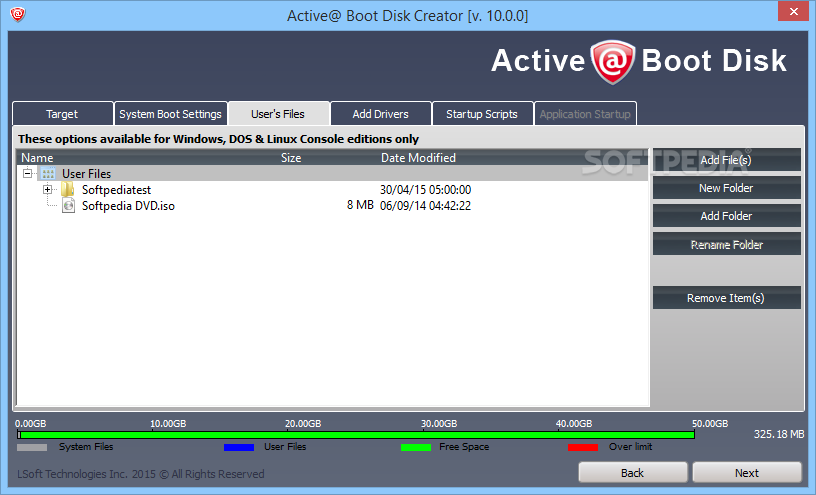This screenshot has width=816, height=495.
Task: Click the 20.00GB scale label
Action: [x=303, y=424]
